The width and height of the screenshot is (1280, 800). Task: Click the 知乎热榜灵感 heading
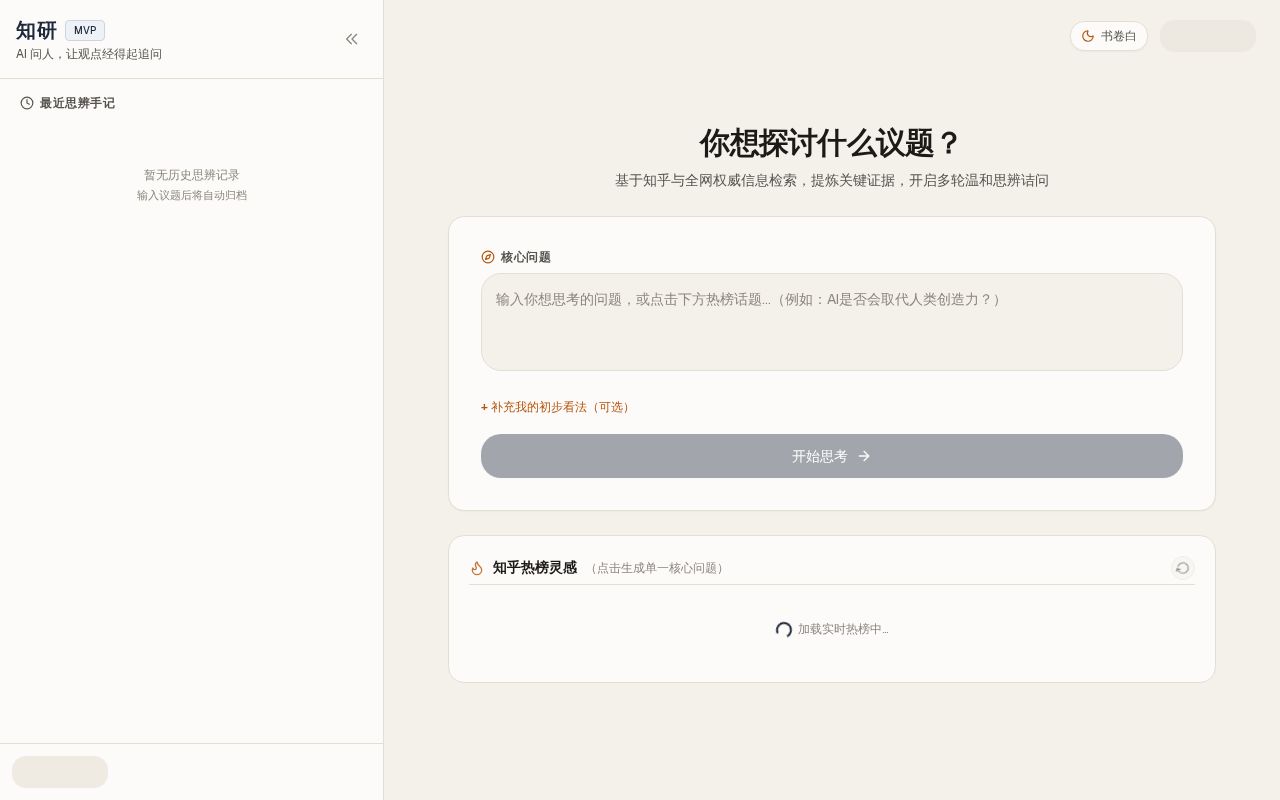click(535, 568)
